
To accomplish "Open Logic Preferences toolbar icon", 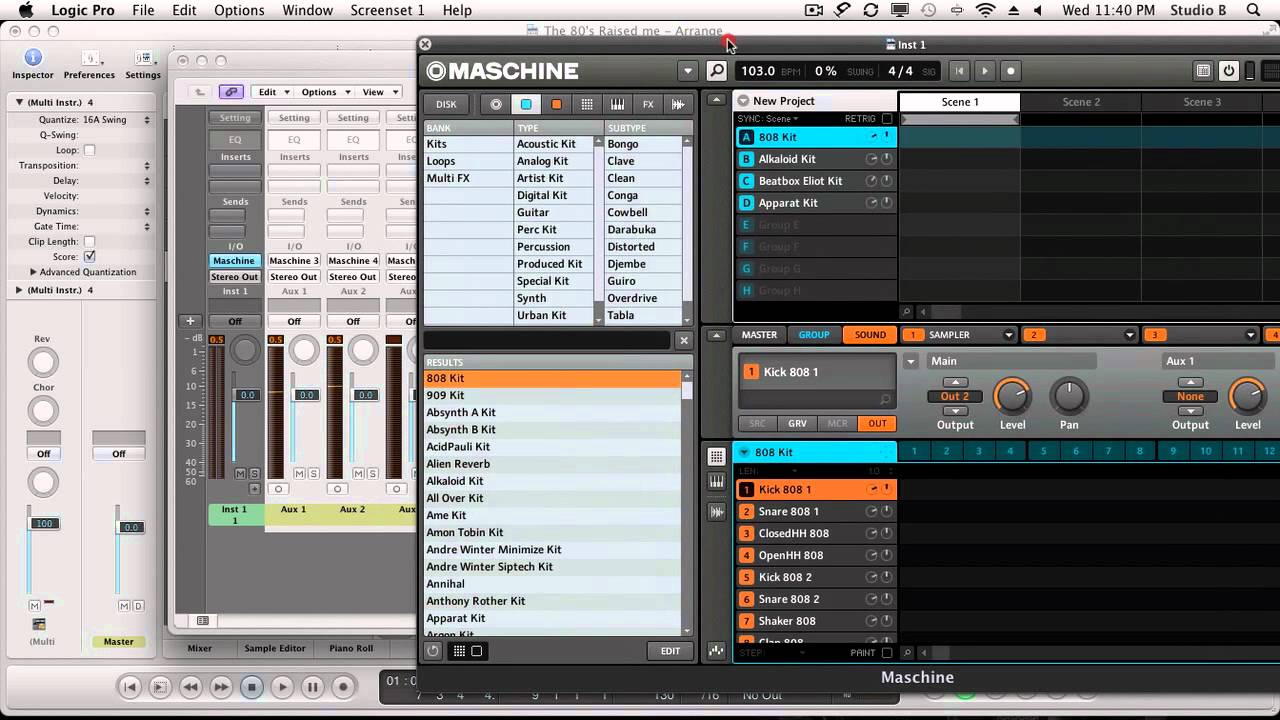I will (89, 64).
